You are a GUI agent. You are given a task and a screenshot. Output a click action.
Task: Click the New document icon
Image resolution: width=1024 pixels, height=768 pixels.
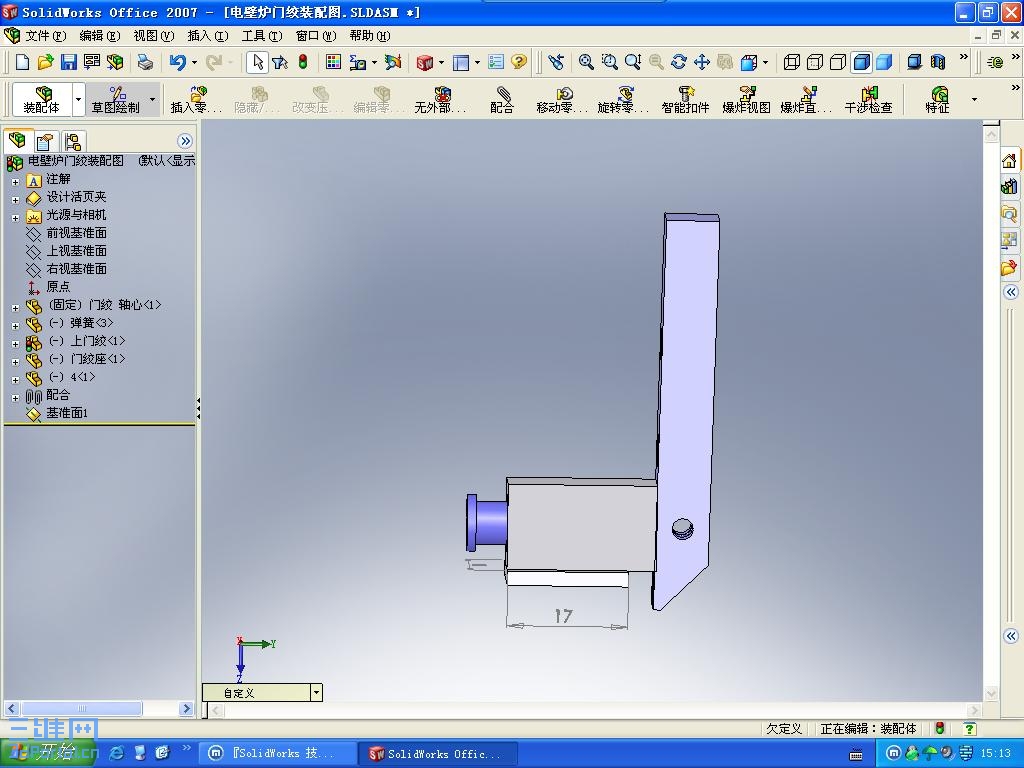[22, 62]
